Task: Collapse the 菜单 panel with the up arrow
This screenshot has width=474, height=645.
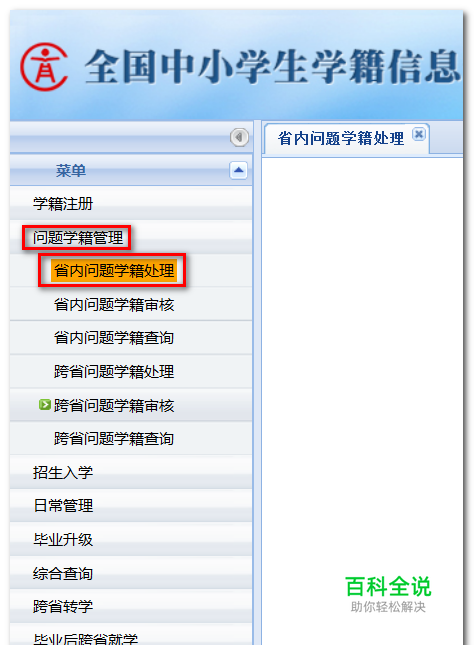Action: tap(238, 170)
